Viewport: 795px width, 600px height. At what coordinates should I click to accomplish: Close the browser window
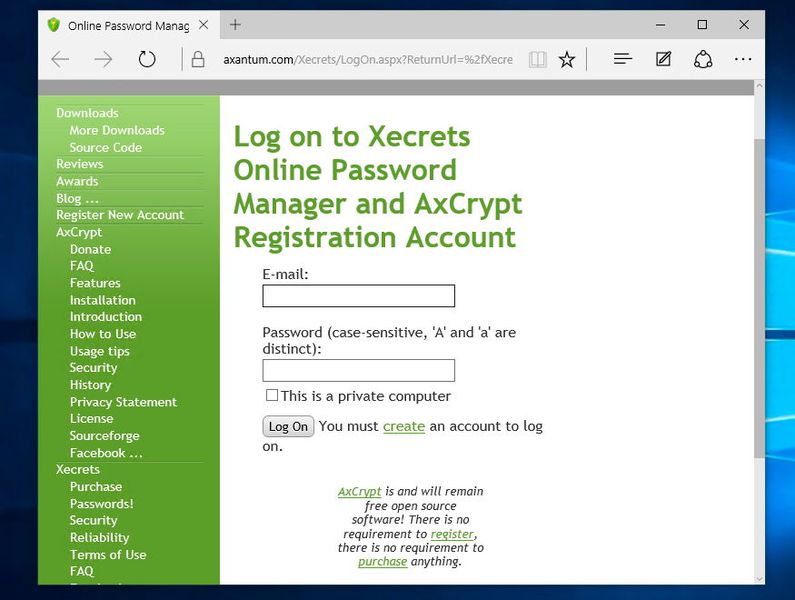(x=744, y=25)
